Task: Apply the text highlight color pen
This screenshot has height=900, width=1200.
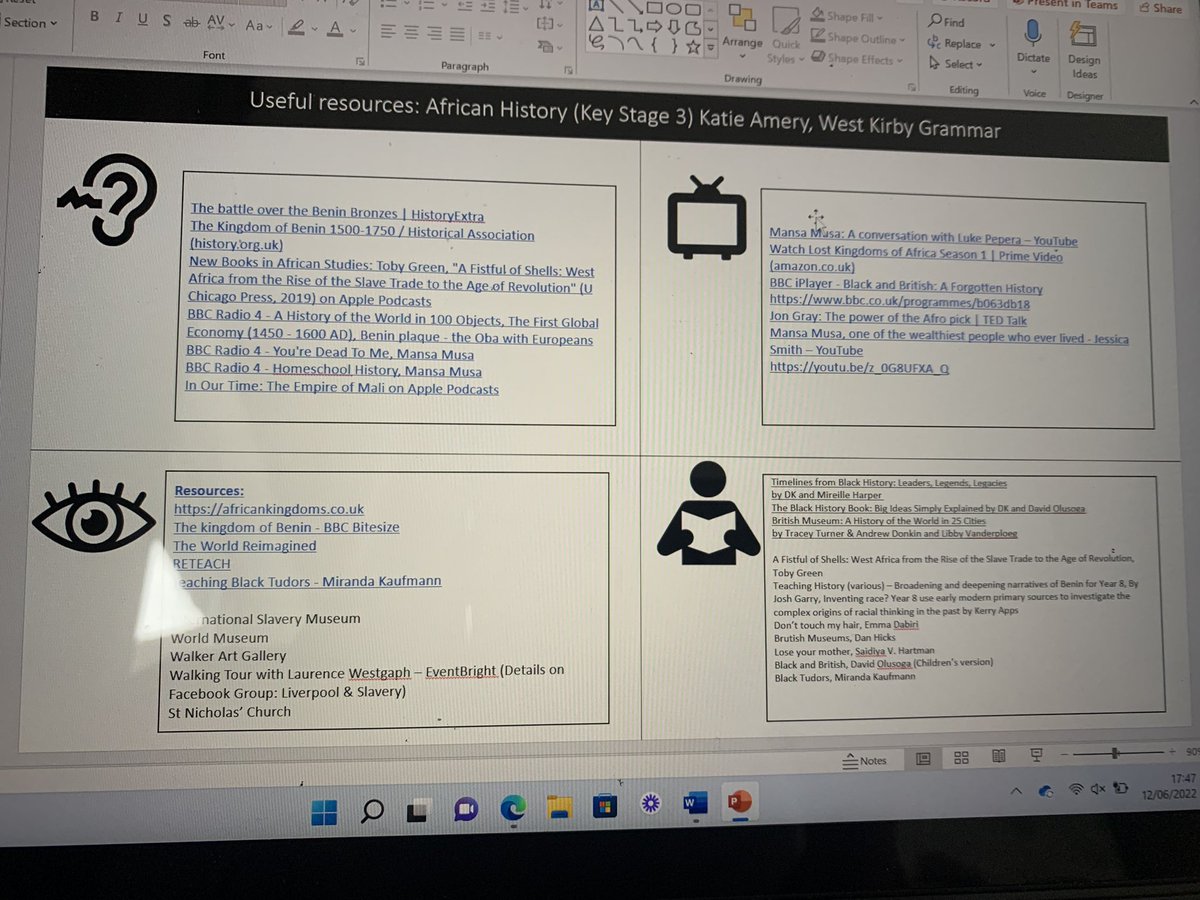Action: tap(296, 28)
